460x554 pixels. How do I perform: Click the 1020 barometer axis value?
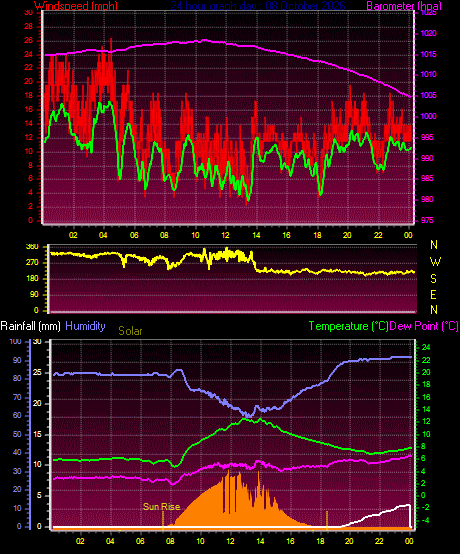pos(428,34)
